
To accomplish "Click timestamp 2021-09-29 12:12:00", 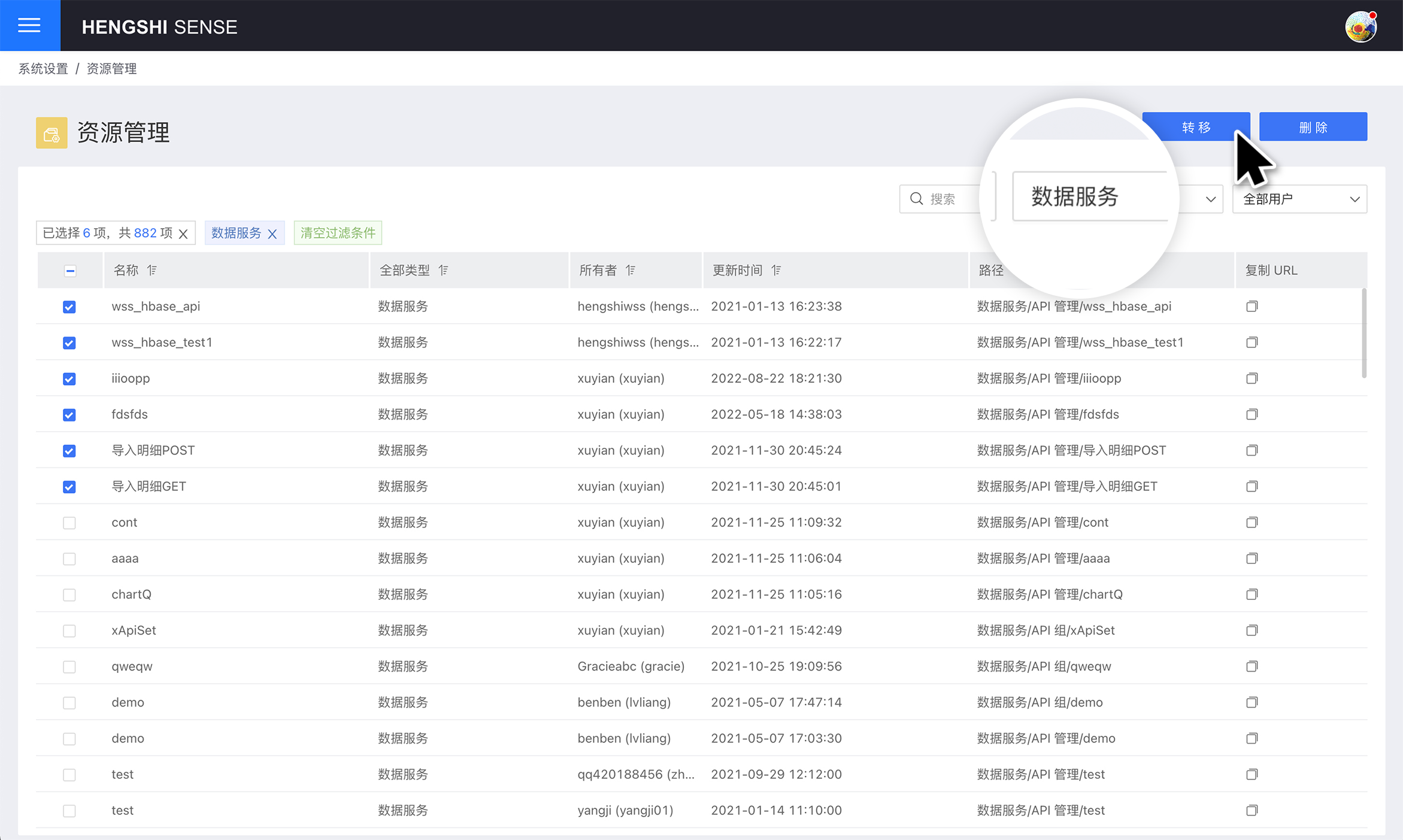I will tap(777, 774).
